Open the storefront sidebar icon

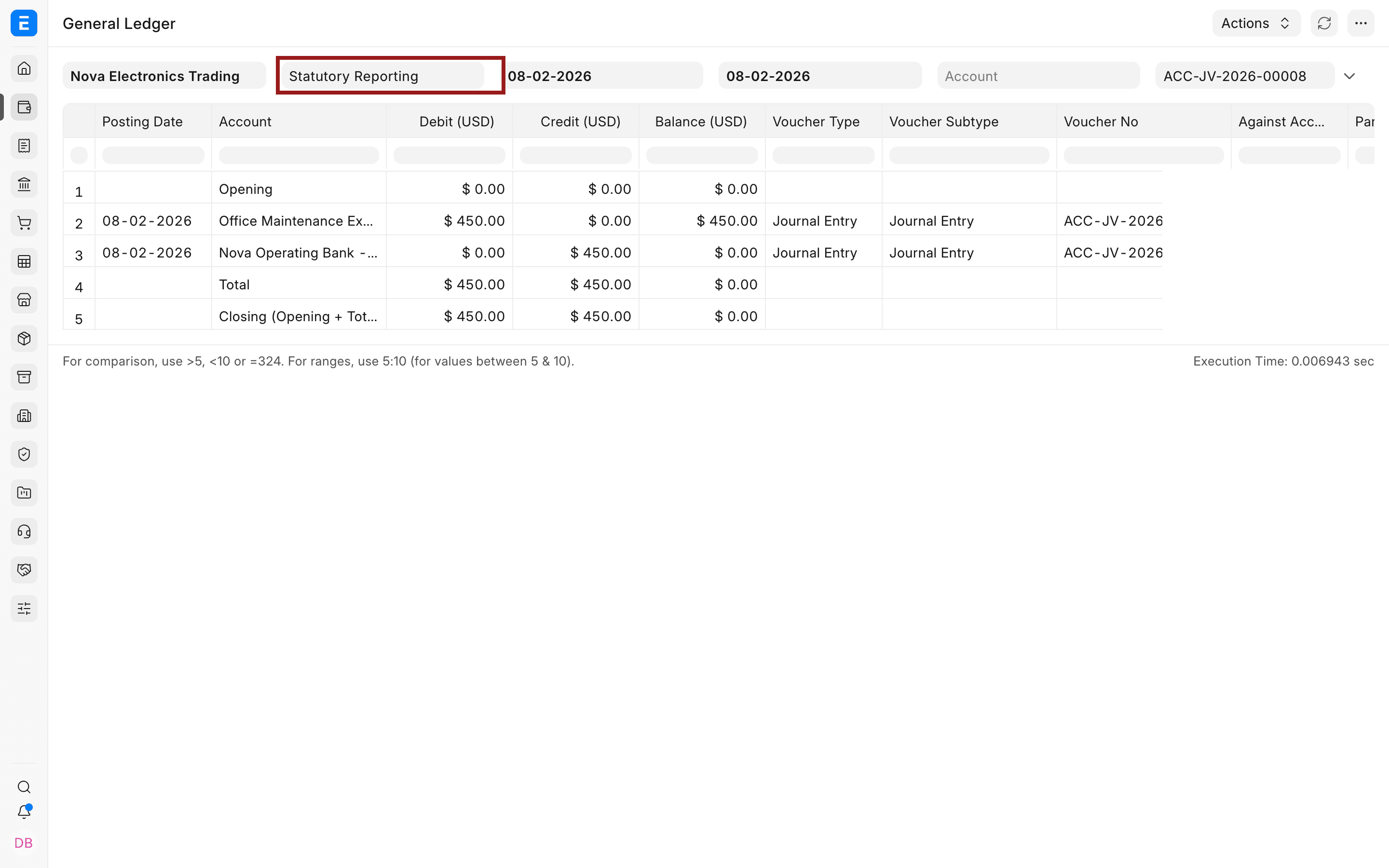pos(24,299)
